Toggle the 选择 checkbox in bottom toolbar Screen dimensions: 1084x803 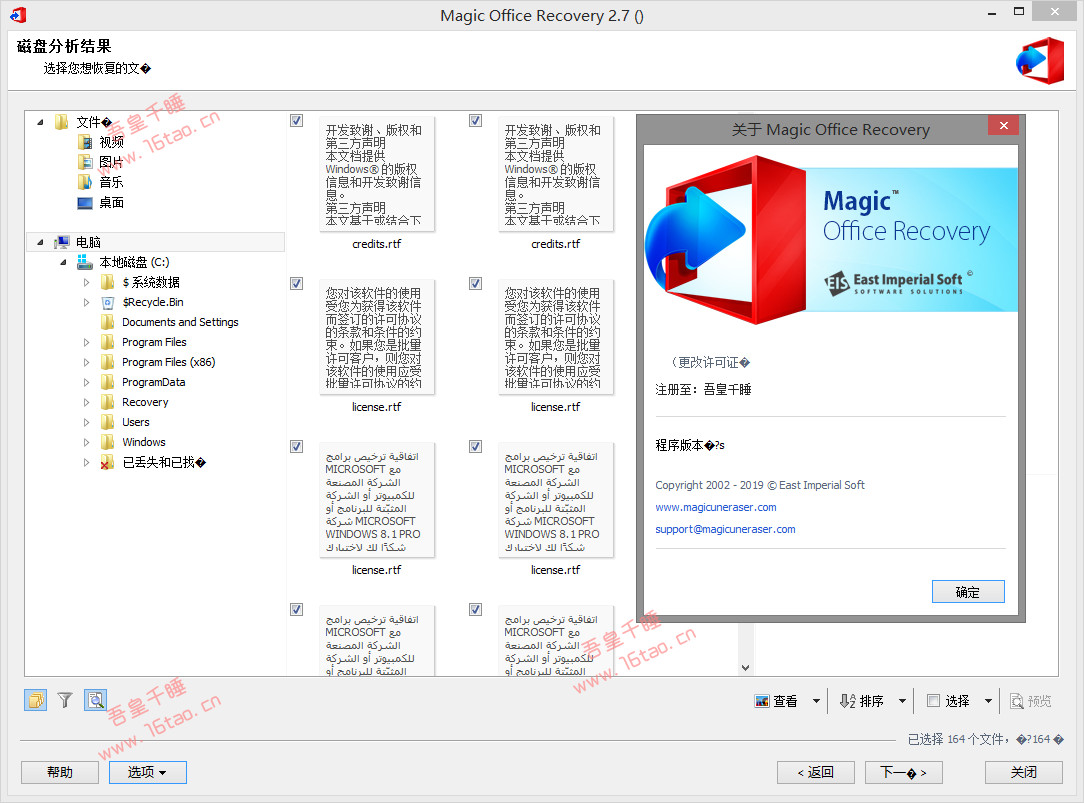933,701
